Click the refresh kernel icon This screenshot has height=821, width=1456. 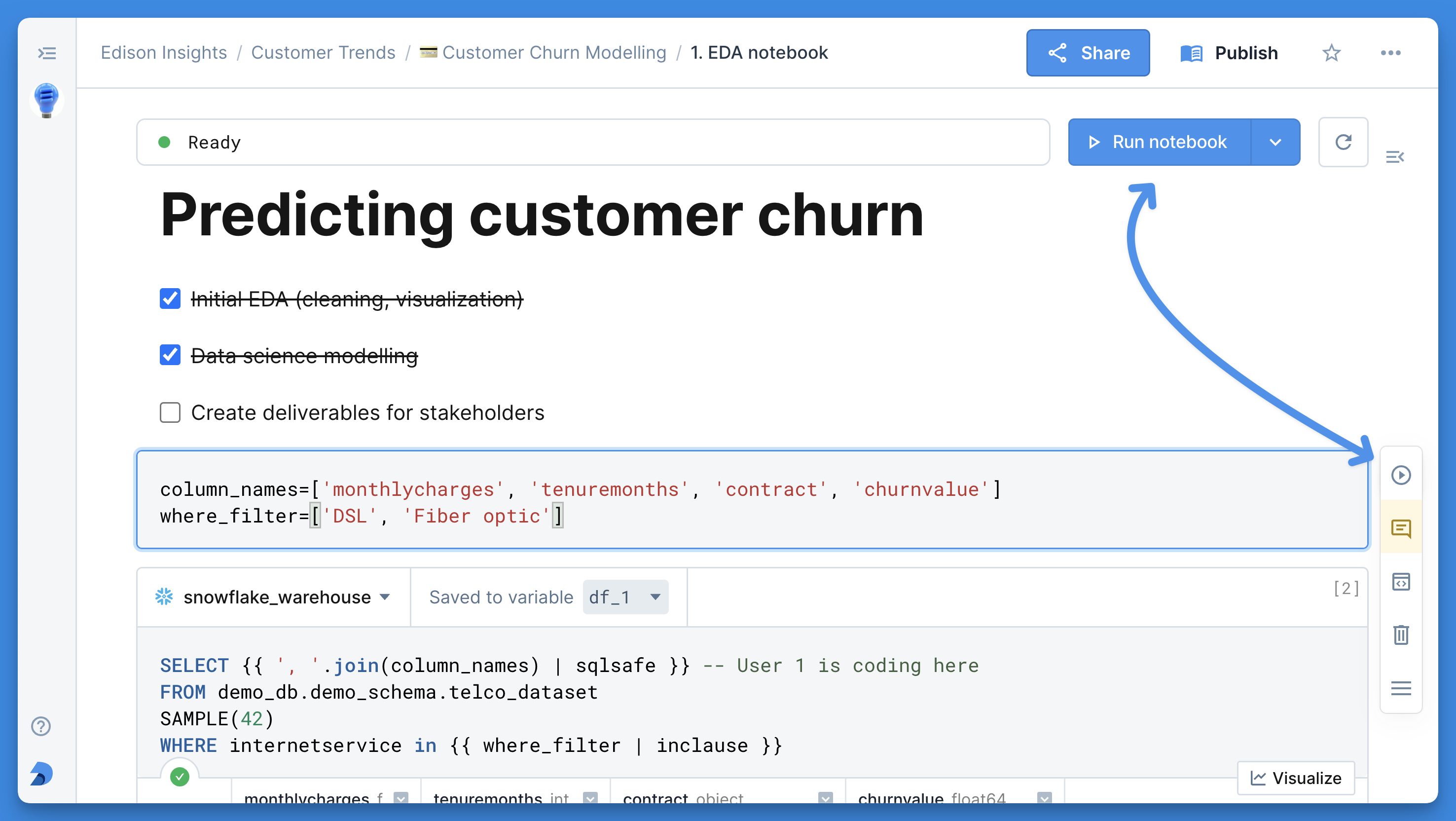click(x=1343, y=142)
